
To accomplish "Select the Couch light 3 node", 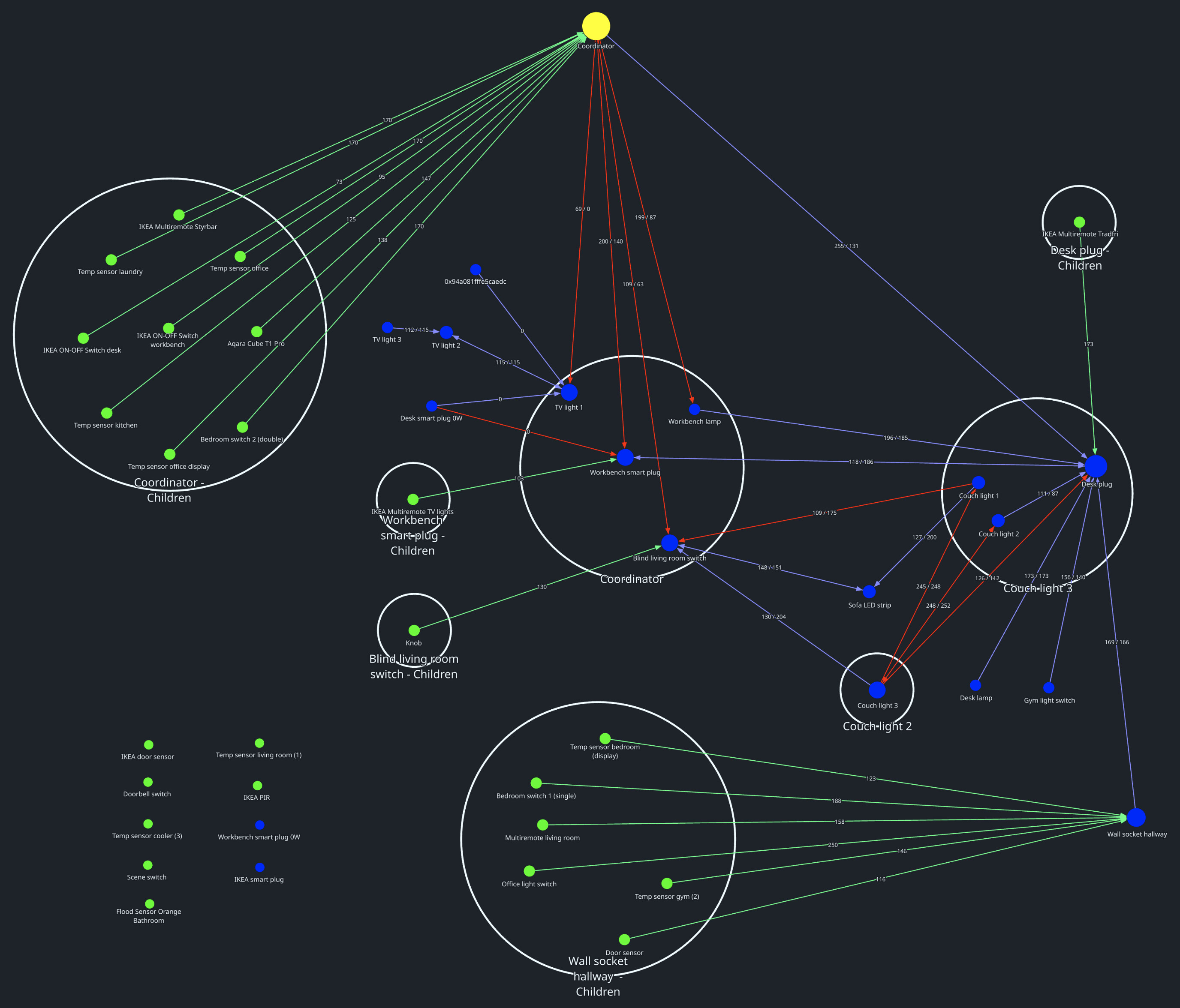I will pyautogui.click(x=877, y=690).
